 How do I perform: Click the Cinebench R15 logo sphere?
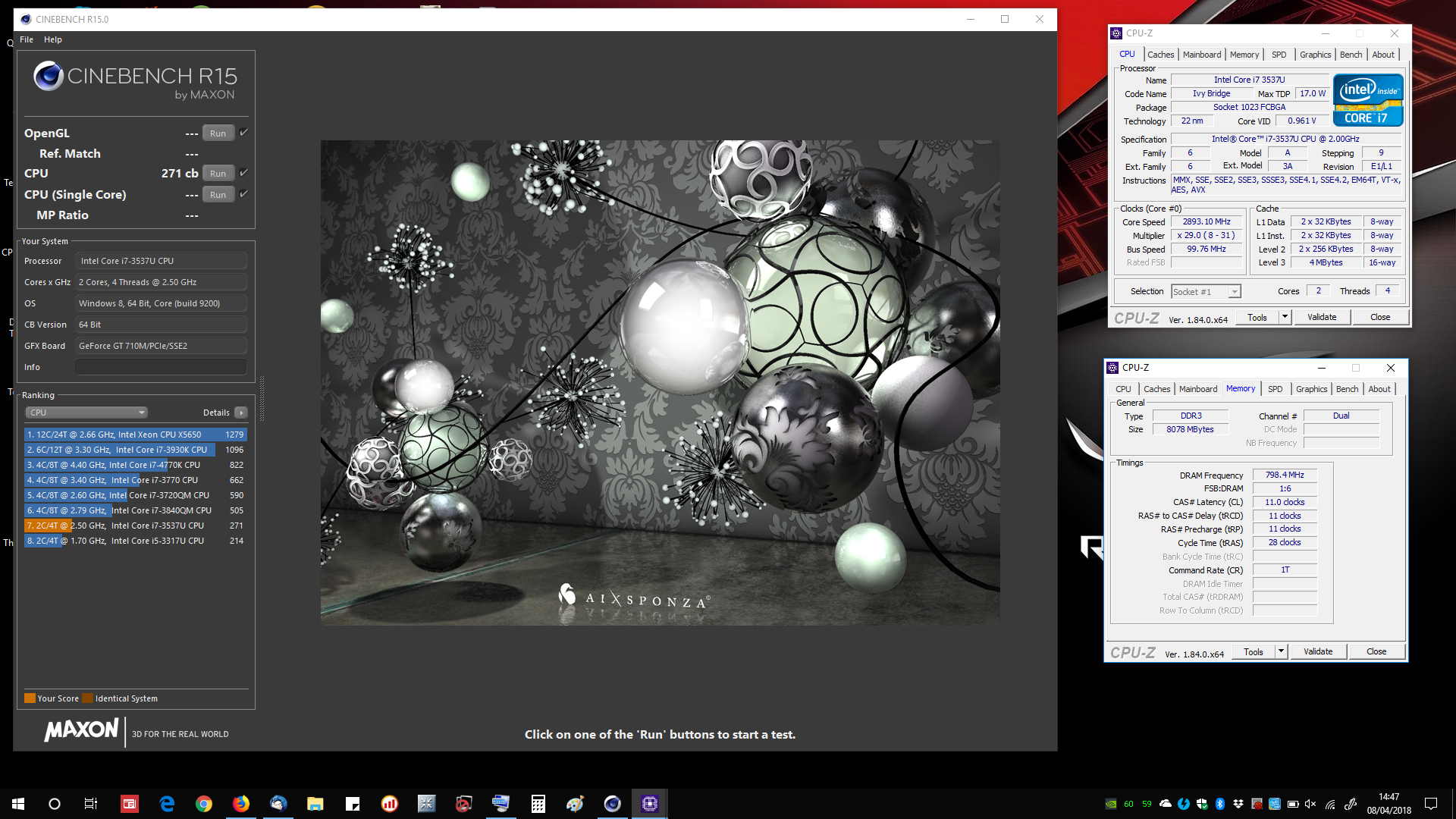49,76
